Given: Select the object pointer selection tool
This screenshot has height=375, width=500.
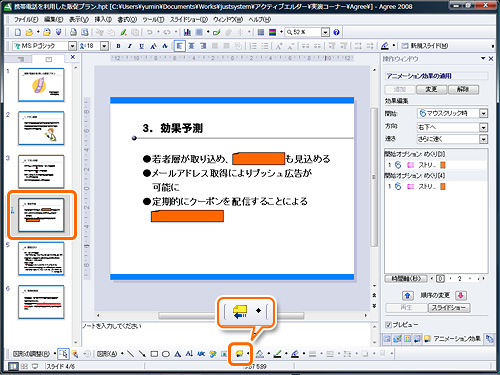Looking at the screenshot, I should tap(63, 354).
